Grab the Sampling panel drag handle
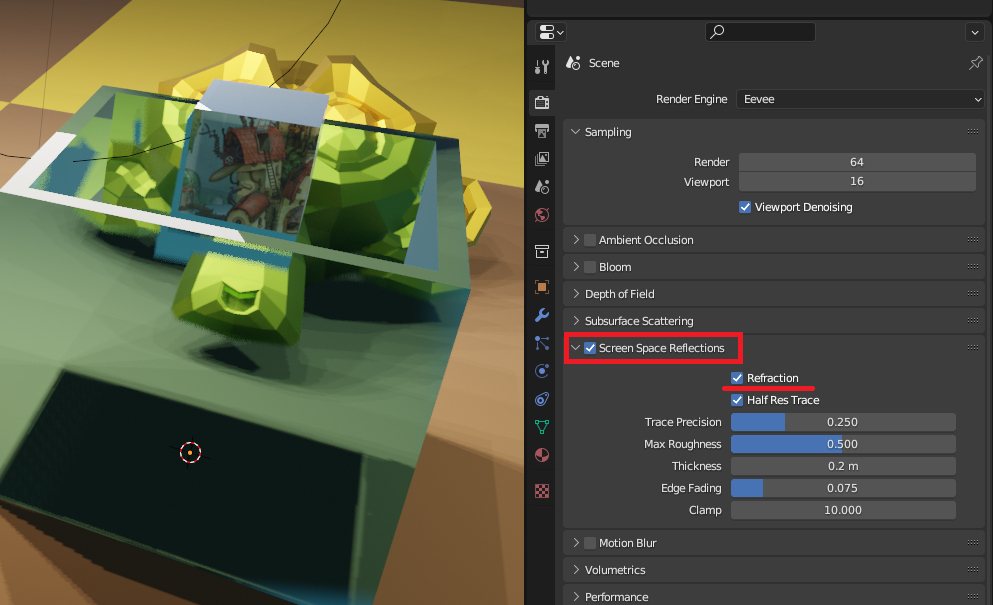 pyautogui.click(x=973, y=132)
